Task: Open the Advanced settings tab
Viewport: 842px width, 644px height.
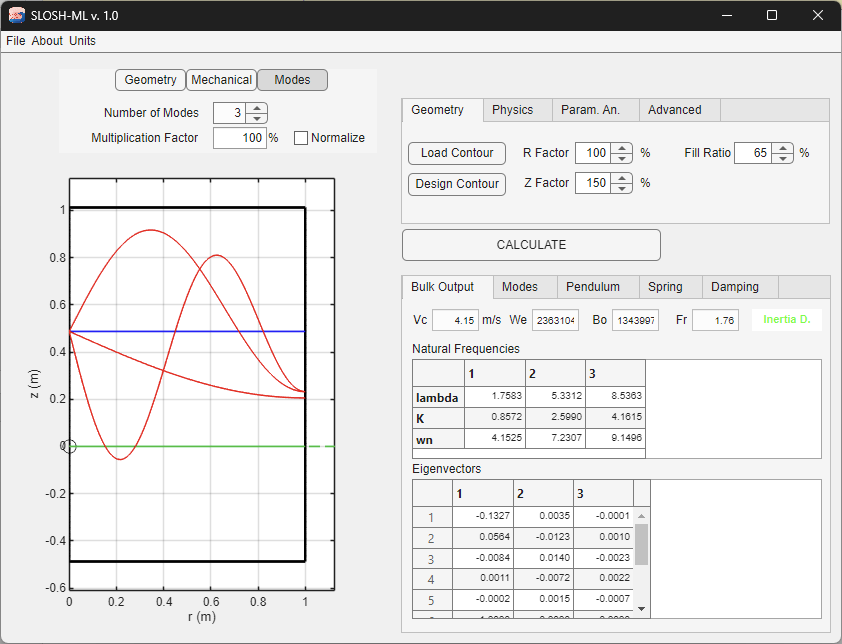Action: (x=679, y=110)
